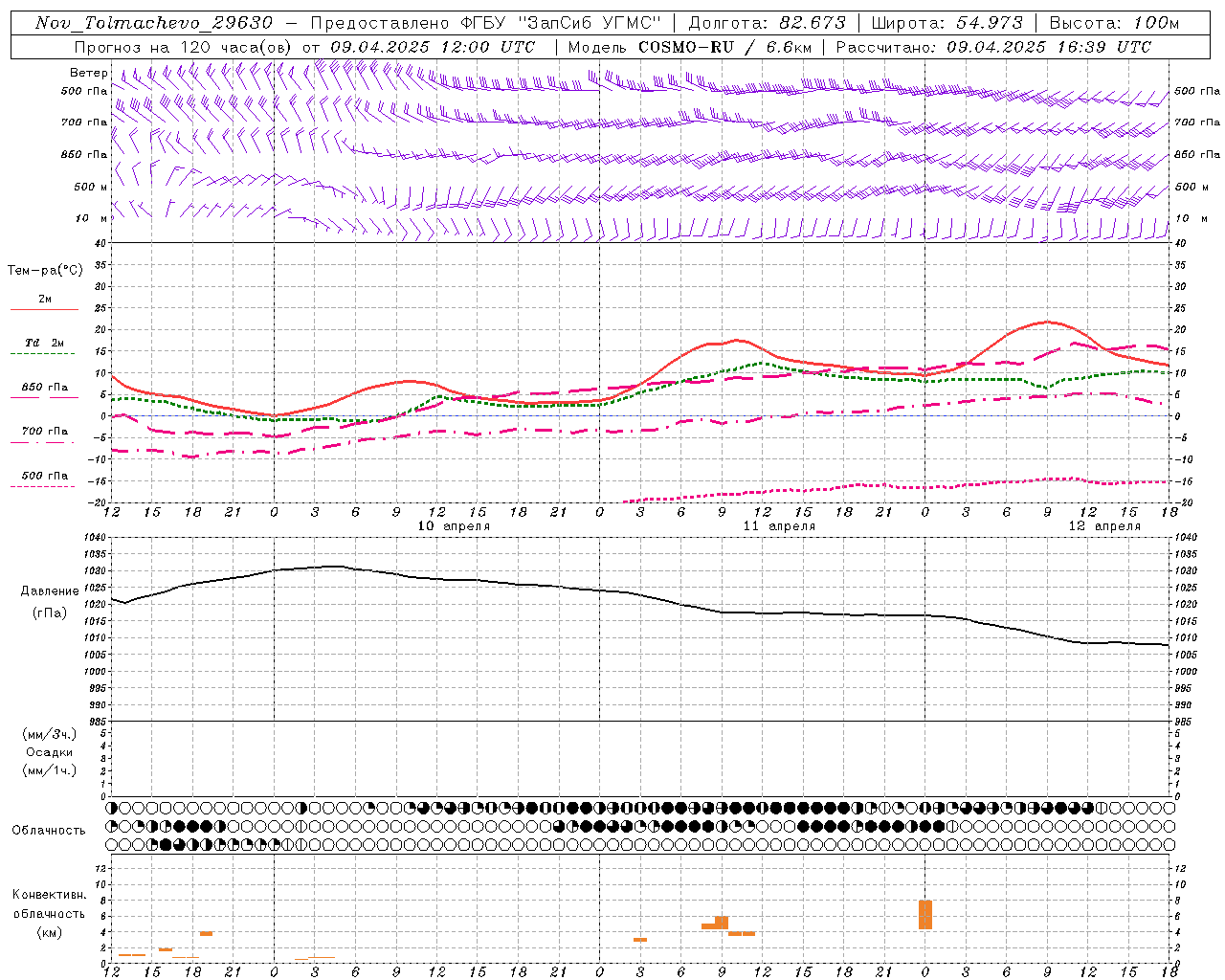Click the 12 апреля date label
The width and height of the screenshot is (1225, 980).
point(1104,526)
